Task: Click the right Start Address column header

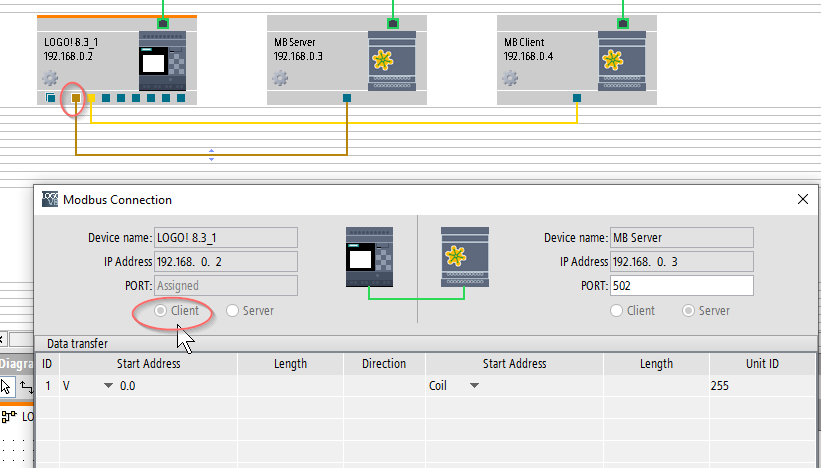Action: pos(514,364)
